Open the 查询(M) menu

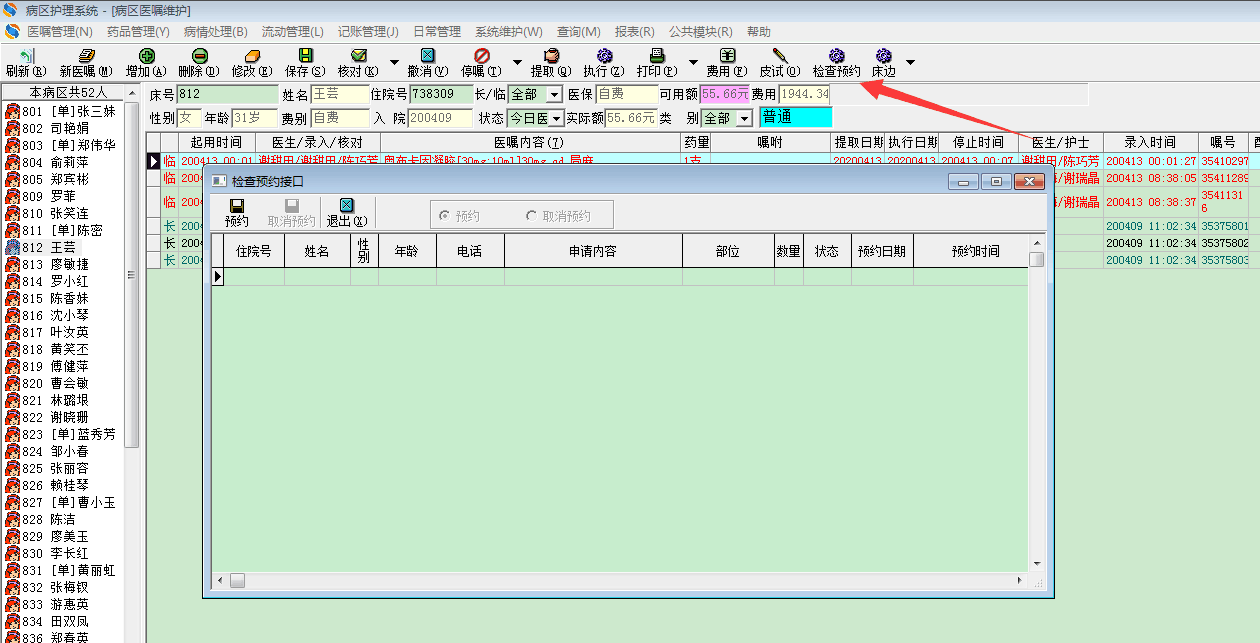(579, 32)
